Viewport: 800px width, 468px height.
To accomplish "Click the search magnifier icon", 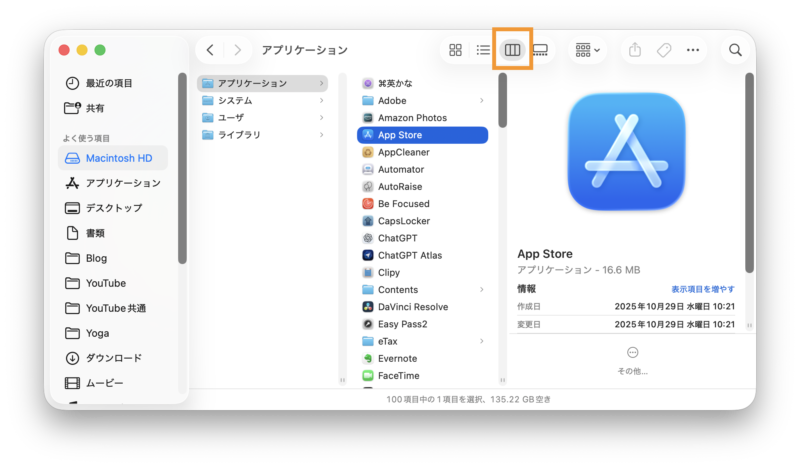I will tap(735, 50).
